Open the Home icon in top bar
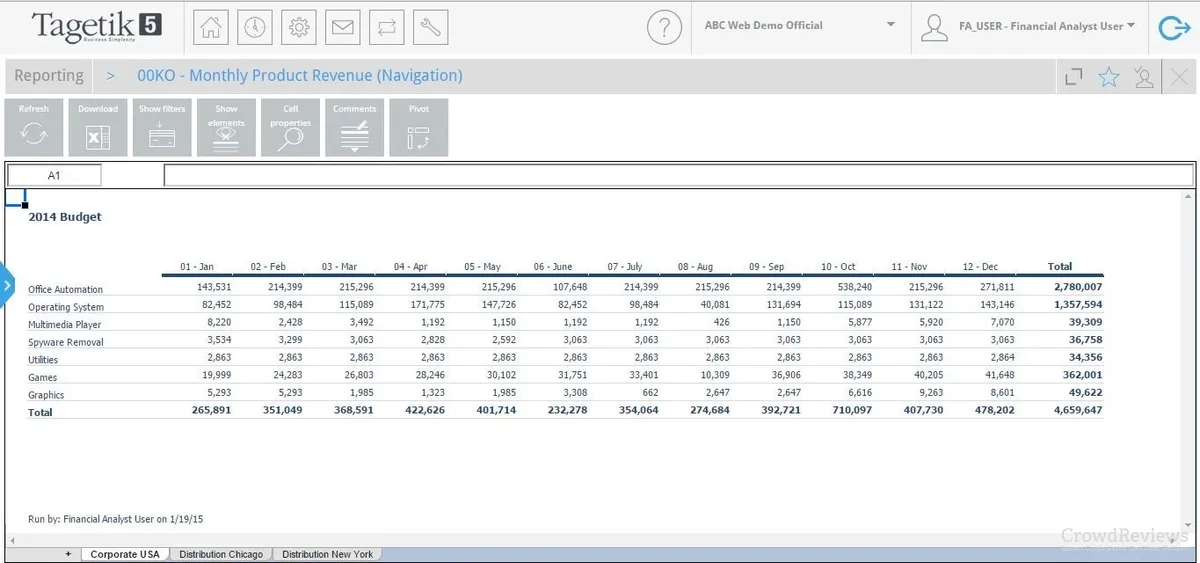This screenshot has width=1200, height=563. pyautogui.click(x=211, y=28)
